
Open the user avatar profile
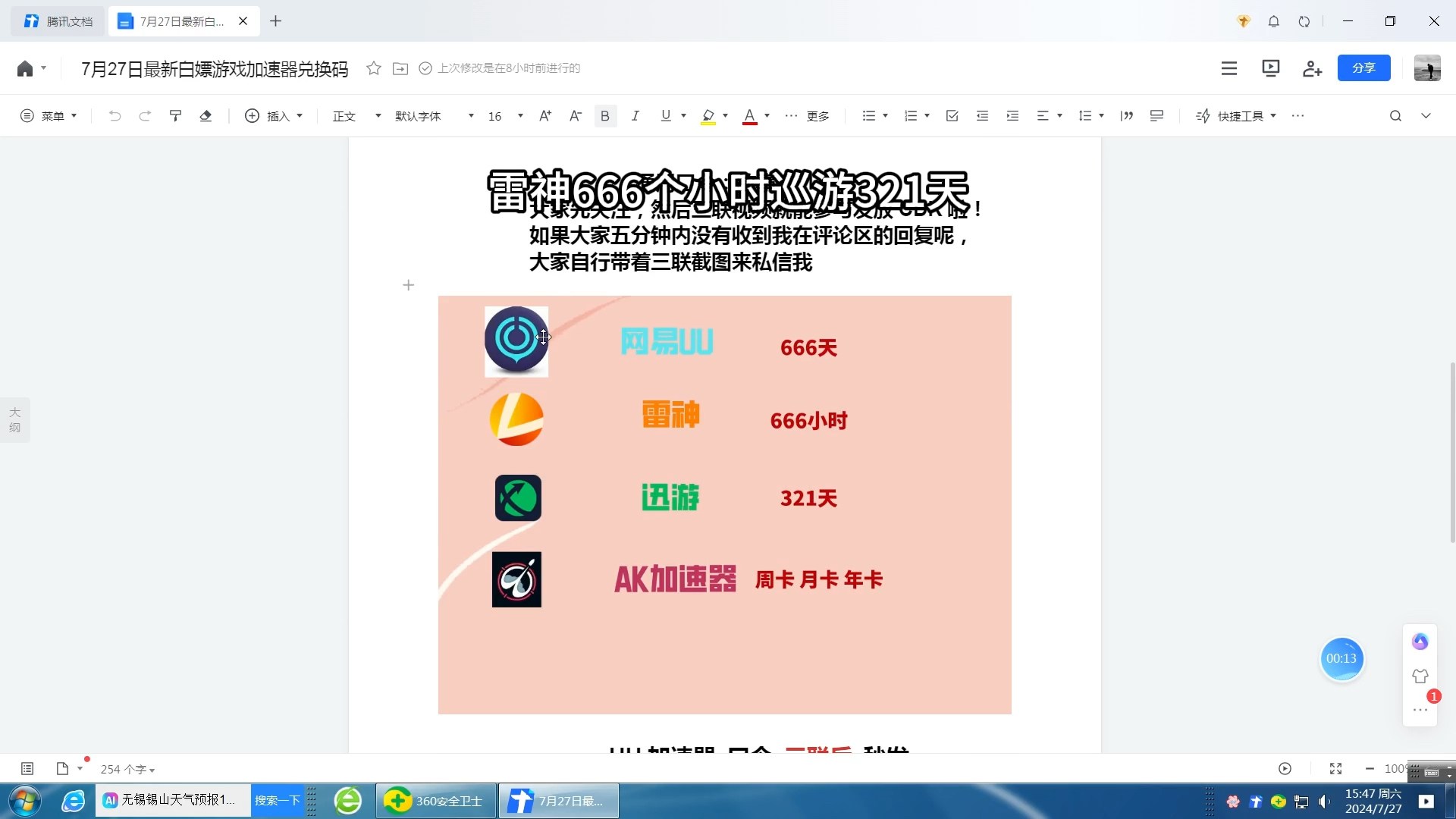pos(1427,68)
